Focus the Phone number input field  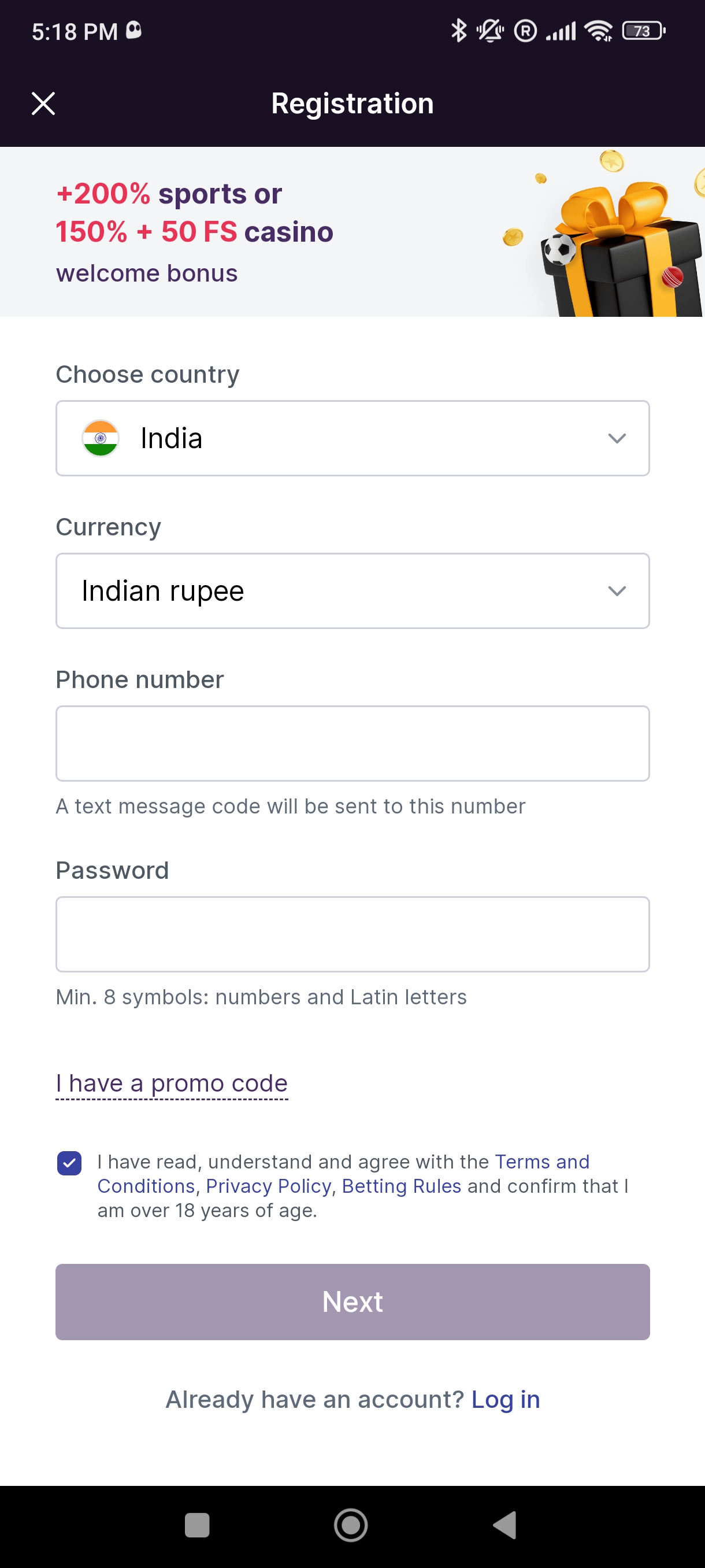(352, 743)
